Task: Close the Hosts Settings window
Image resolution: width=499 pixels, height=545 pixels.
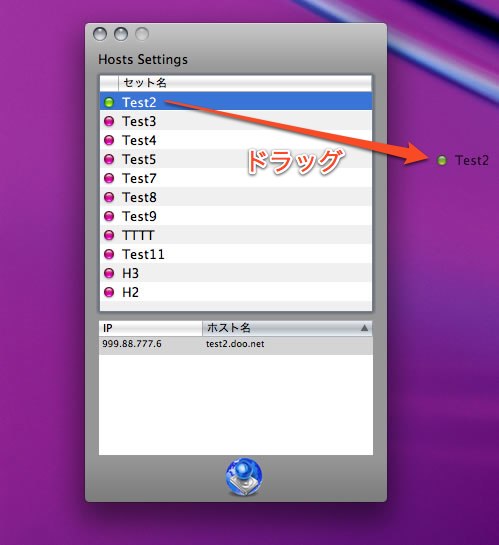Action: tap(100, 34)
